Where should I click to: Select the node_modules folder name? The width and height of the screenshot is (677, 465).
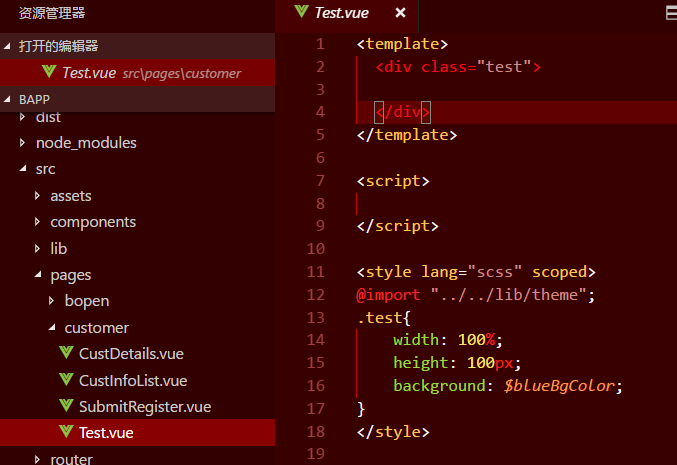click(x=86, y=143)
